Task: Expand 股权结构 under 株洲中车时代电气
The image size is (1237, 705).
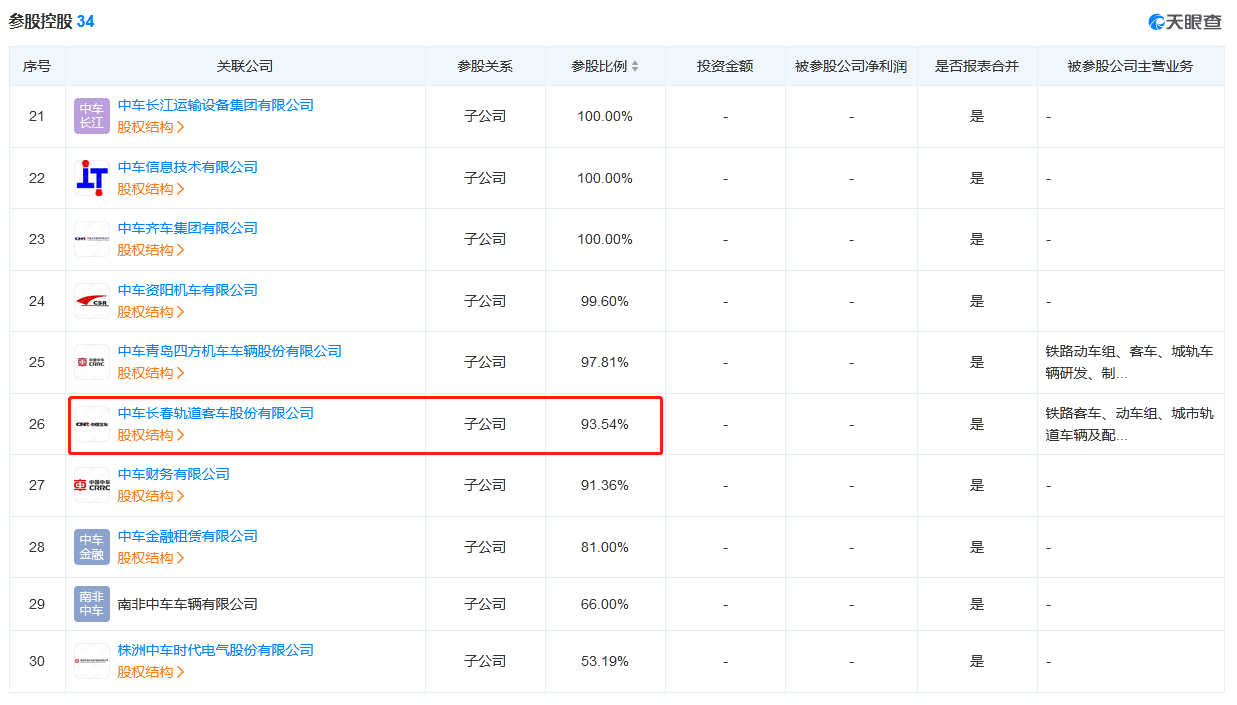Action: click(151, 672)
